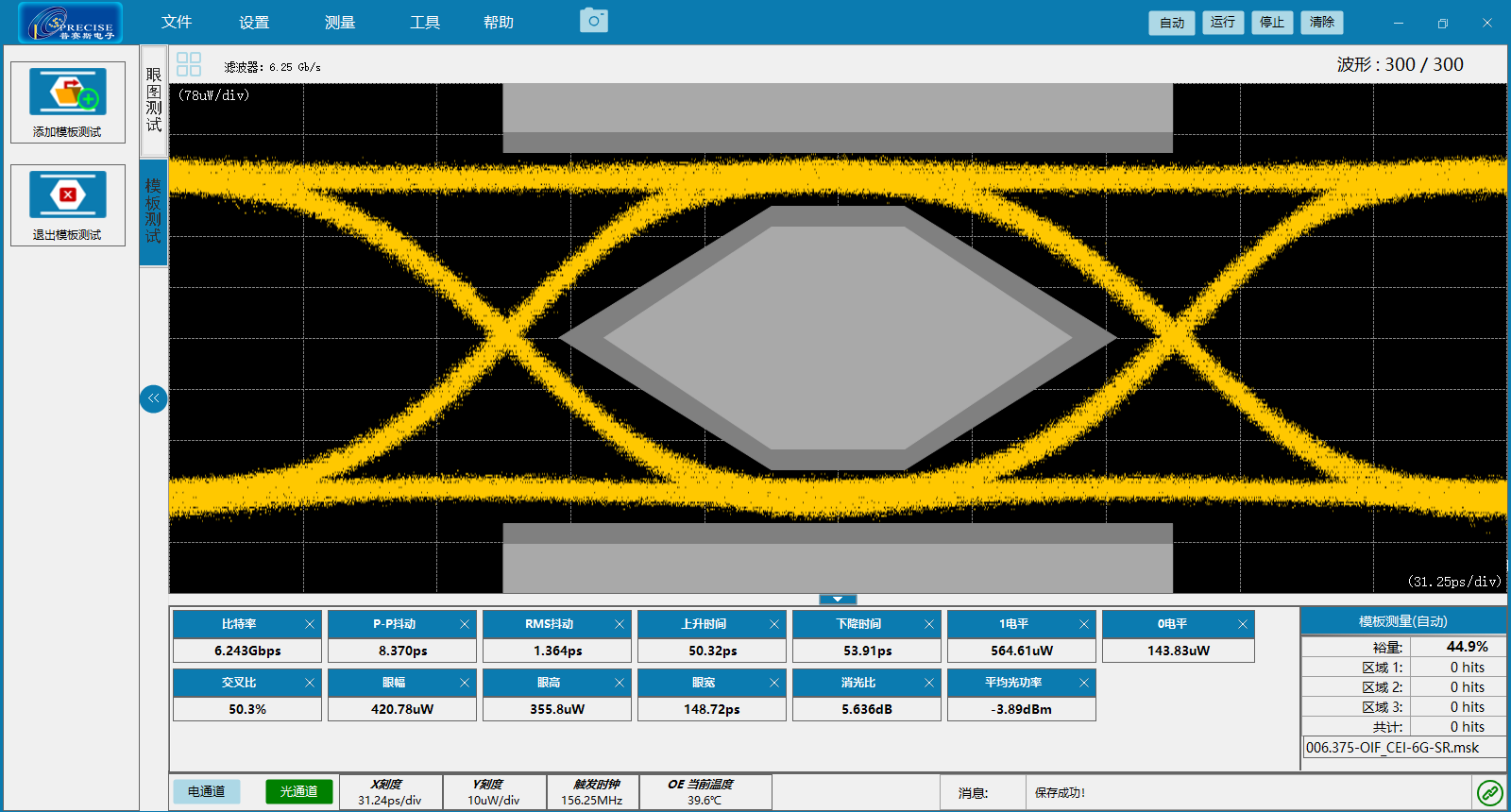Click the grid layout icon above waveform

coord(189,64)
